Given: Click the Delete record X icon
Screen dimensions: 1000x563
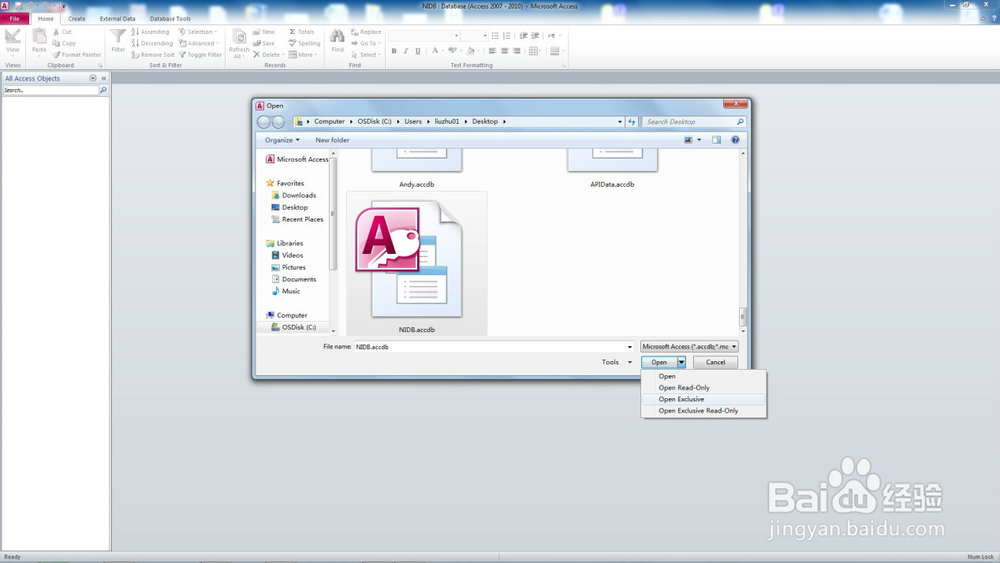Looking at the screenshot, I should (x=256, y=55).
